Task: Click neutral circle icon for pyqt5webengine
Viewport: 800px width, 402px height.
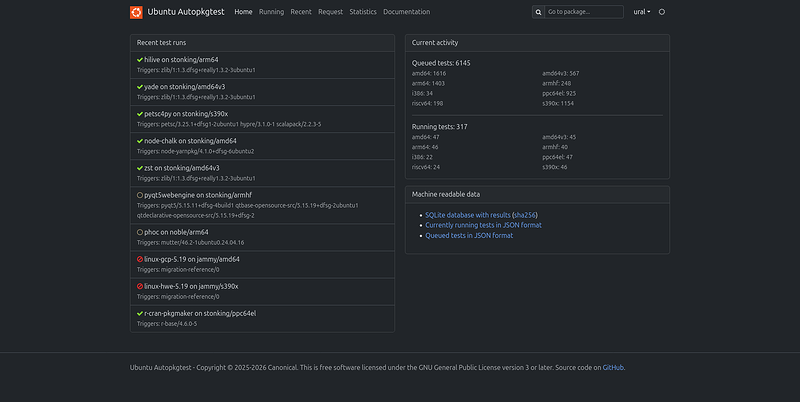Action: [140, 195]
